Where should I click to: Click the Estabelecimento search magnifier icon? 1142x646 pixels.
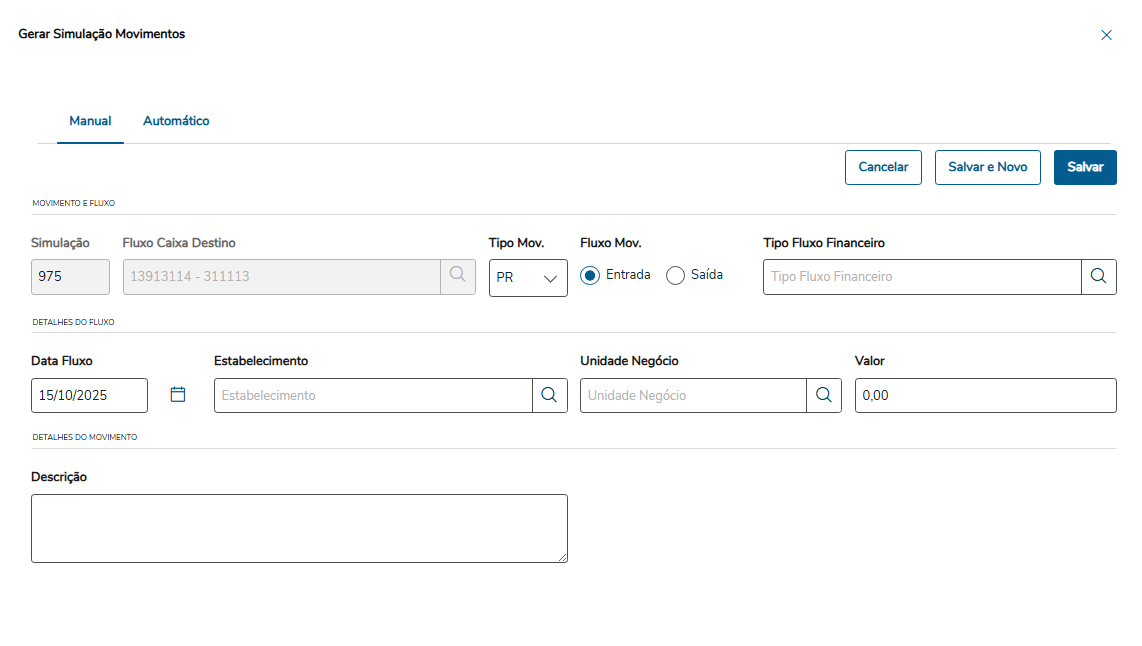[549, 395]
